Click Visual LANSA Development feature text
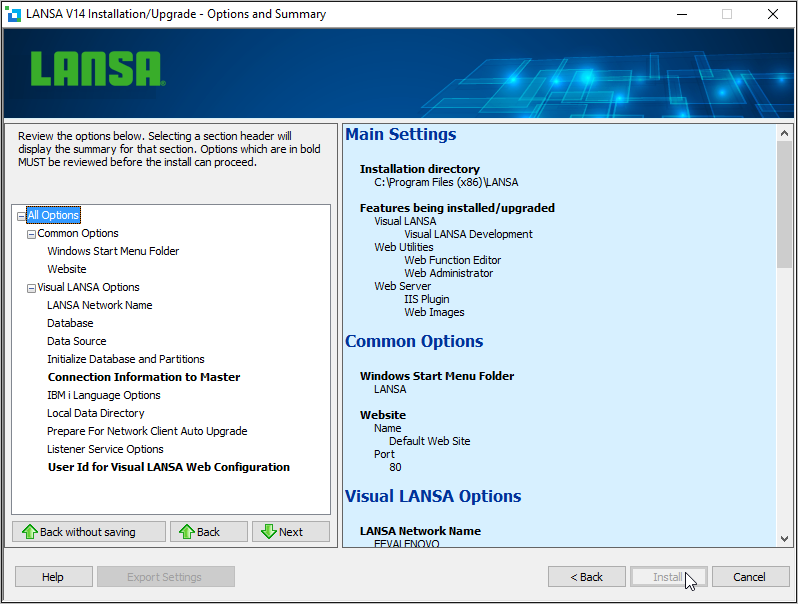 (468, 234)
